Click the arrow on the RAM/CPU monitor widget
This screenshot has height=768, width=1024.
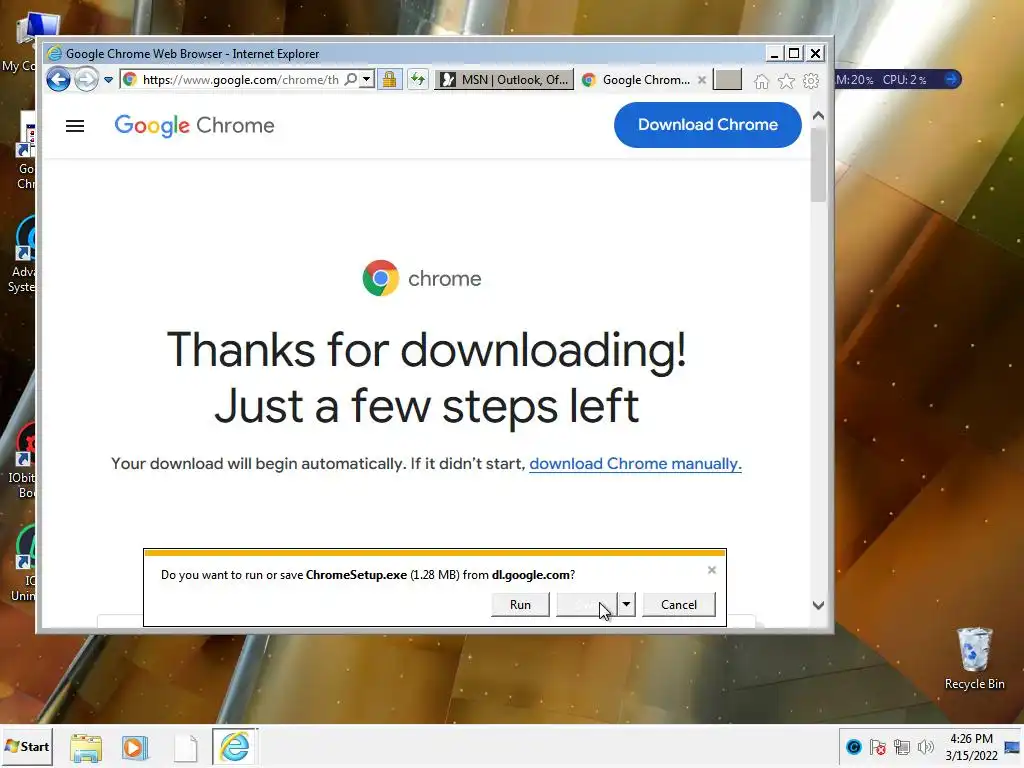[952, 79]
